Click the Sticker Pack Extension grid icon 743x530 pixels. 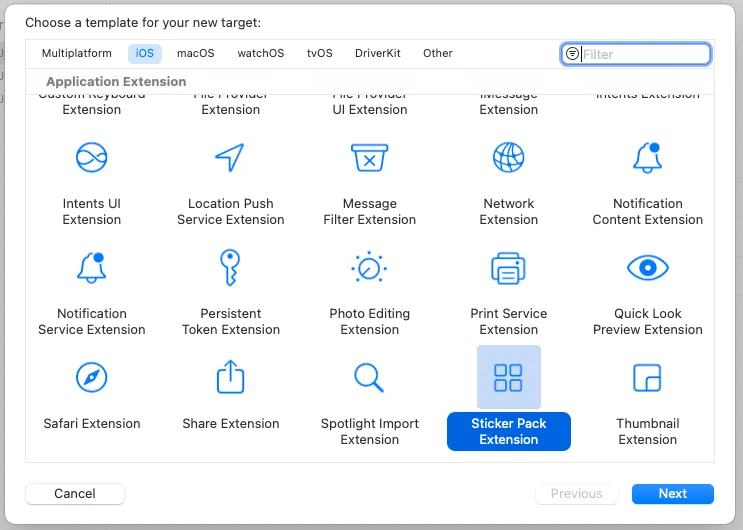pyautogui.click(x=508, y=377)
